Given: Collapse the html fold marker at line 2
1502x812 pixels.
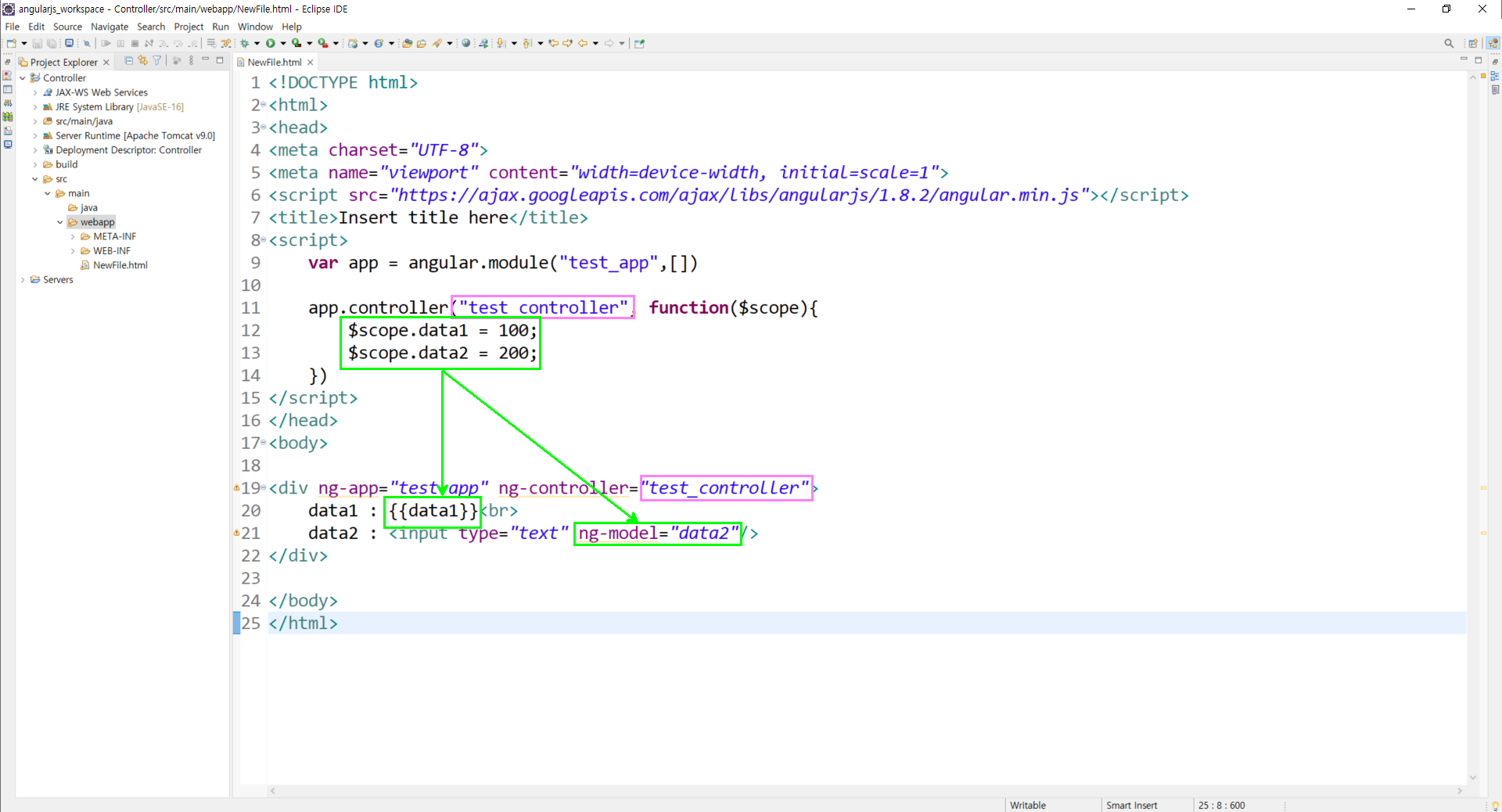Looking at the screenshot, I should pos(264,105).
